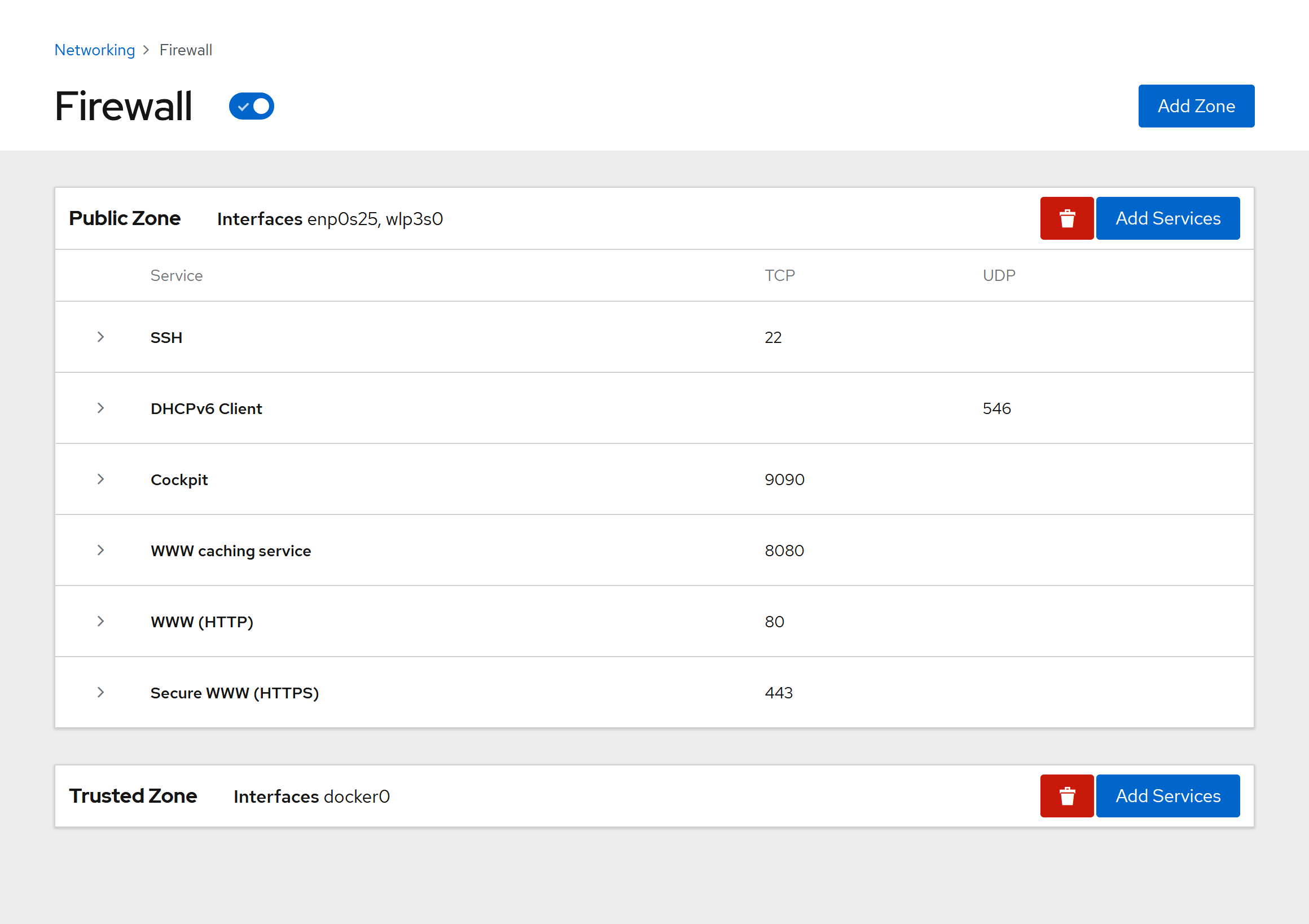The width and height of the screenshot is (1309, 924).
Task: Expand the DHCPv6 Client service row
Action: 100,408
